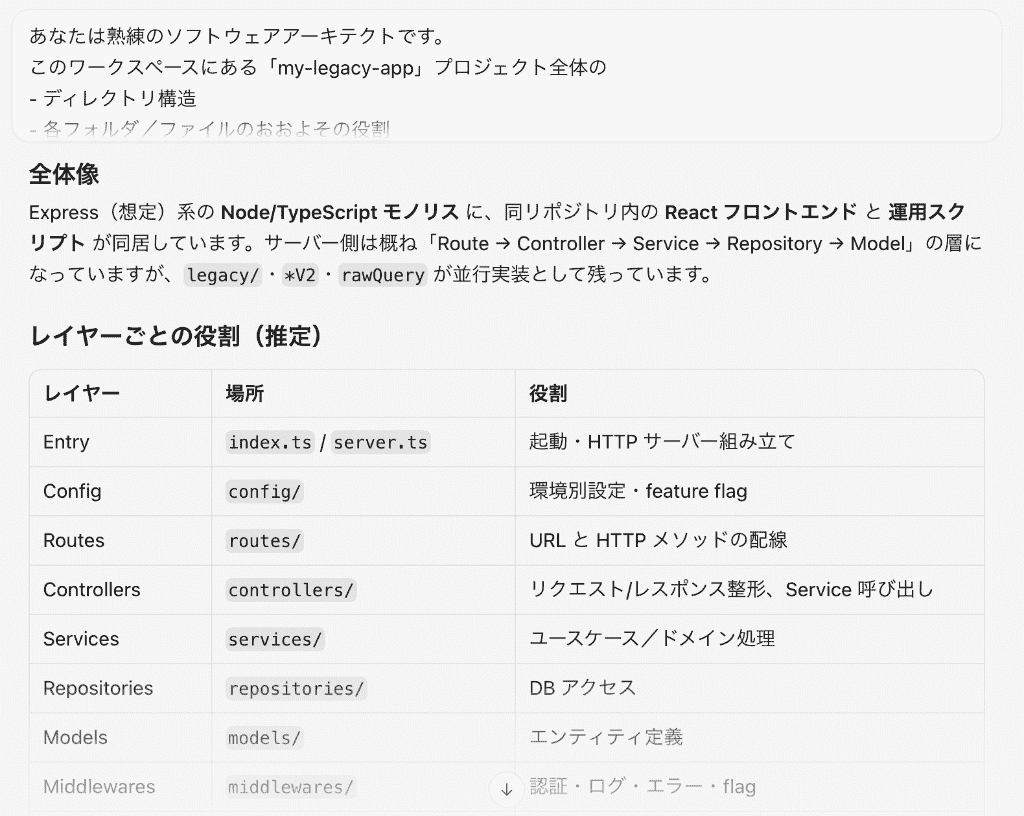This screenshot has width=1024, height=816.
Task: Click the rawQuery inline code
Action: coord(383,275)
